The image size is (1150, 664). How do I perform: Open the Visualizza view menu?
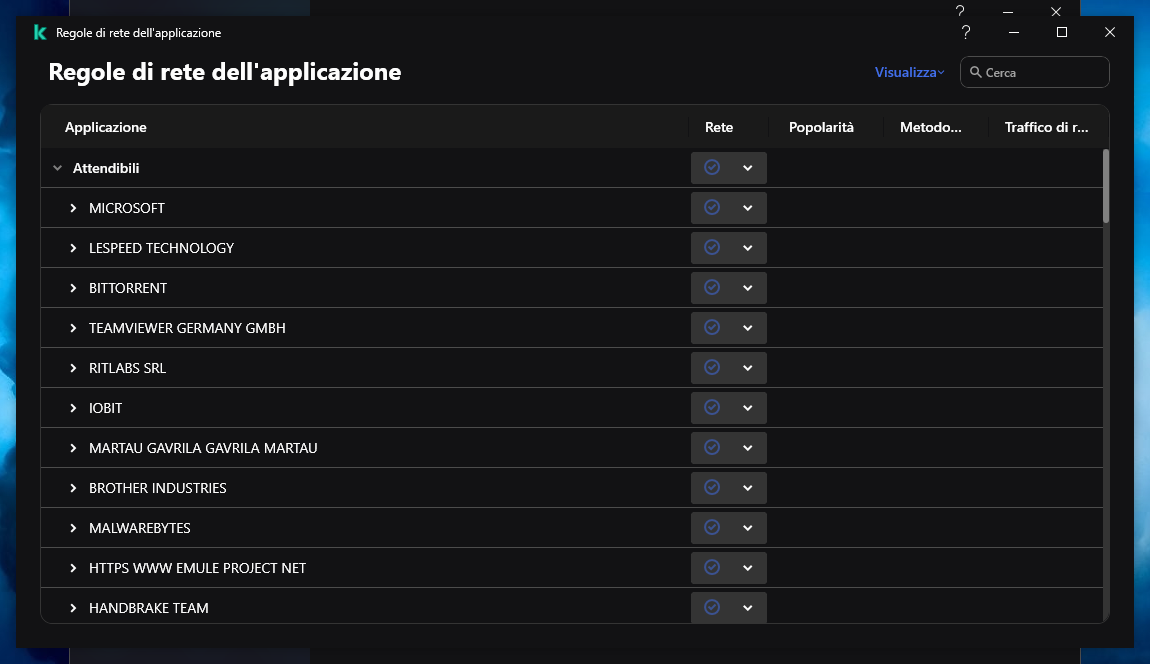pyautogui.click(x=908, y=72)
